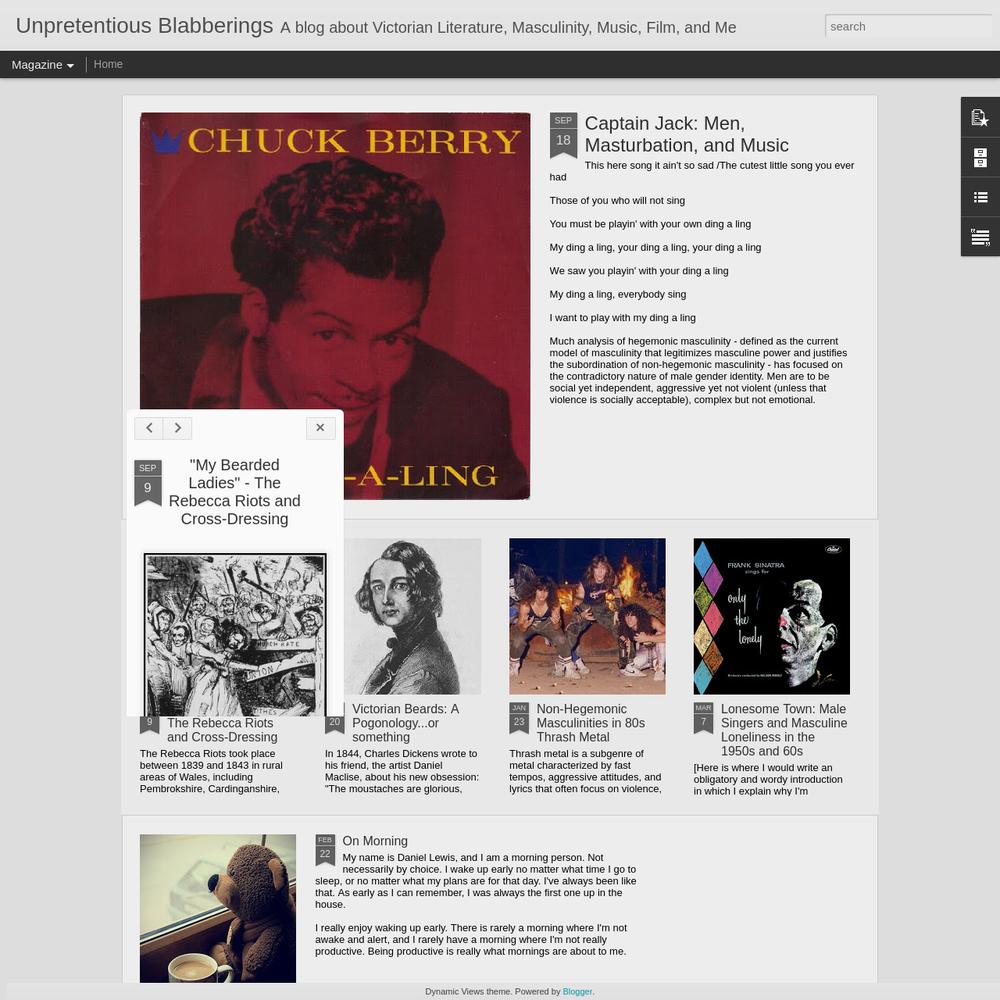1000x1000 pixels.
Task: Select paragraph "I really enjoy waking up early"
Action: click(x=471, y=939)
